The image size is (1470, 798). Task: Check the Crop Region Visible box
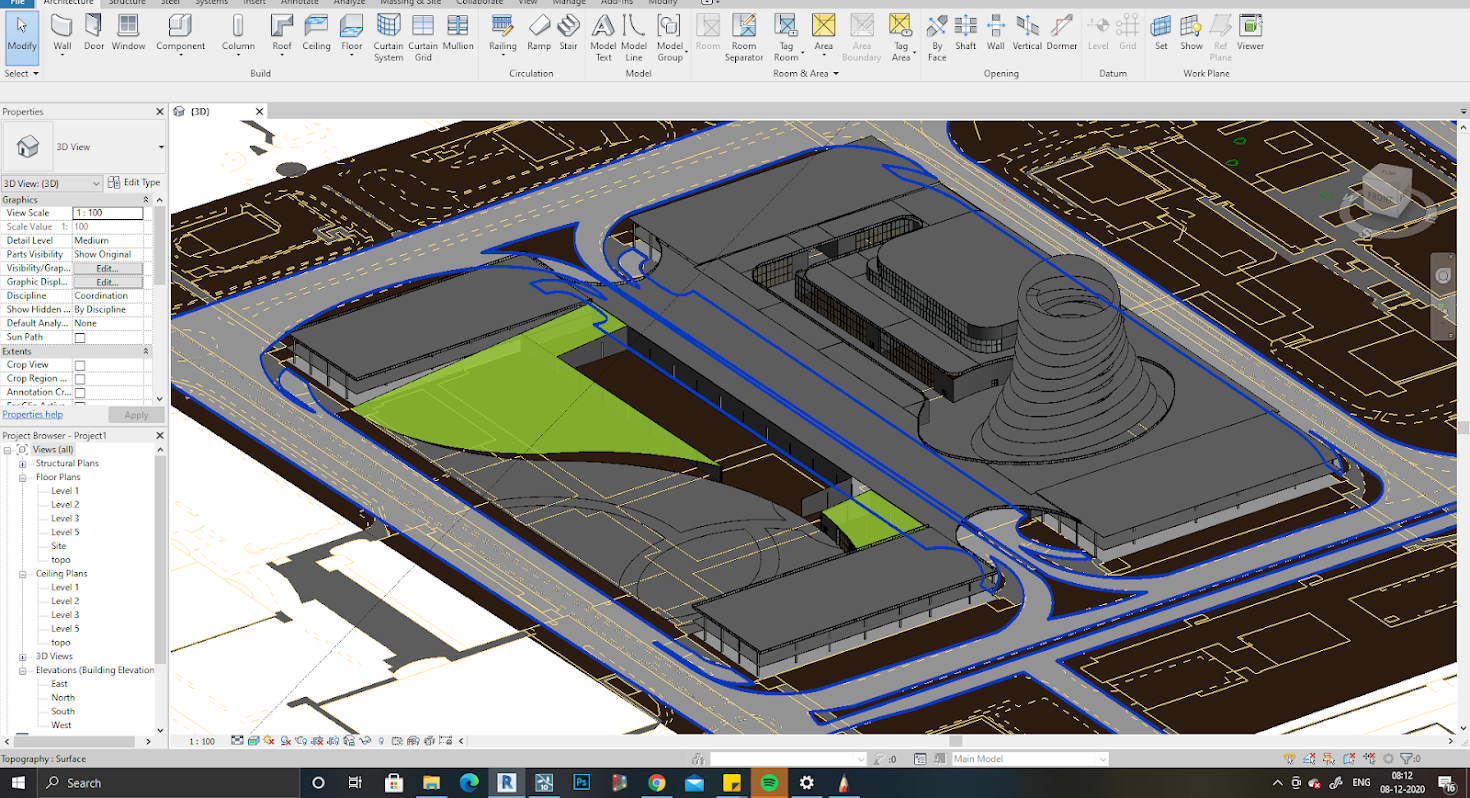coord(80,379)
